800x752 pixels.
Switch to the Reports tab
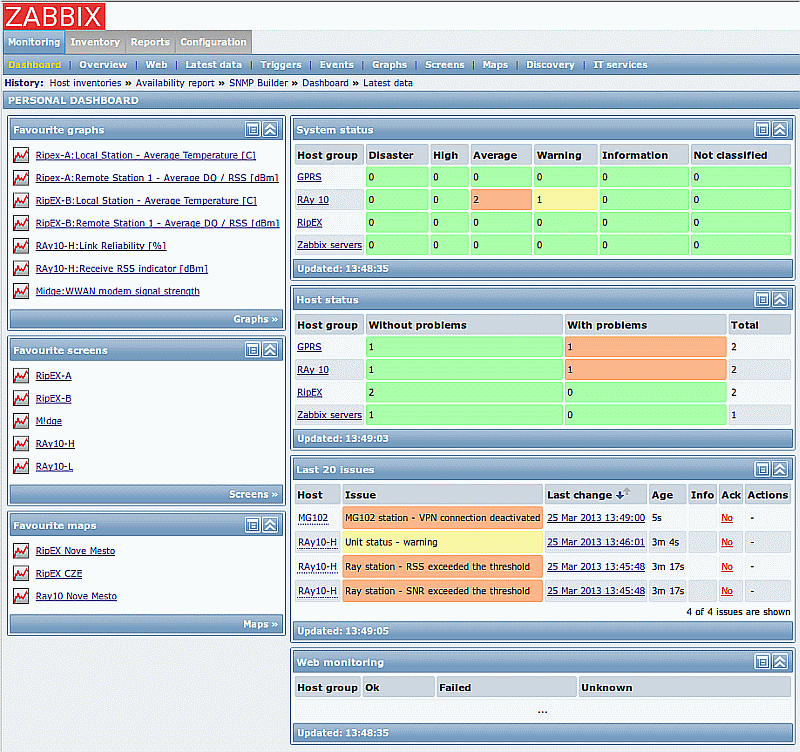[150, 42]
